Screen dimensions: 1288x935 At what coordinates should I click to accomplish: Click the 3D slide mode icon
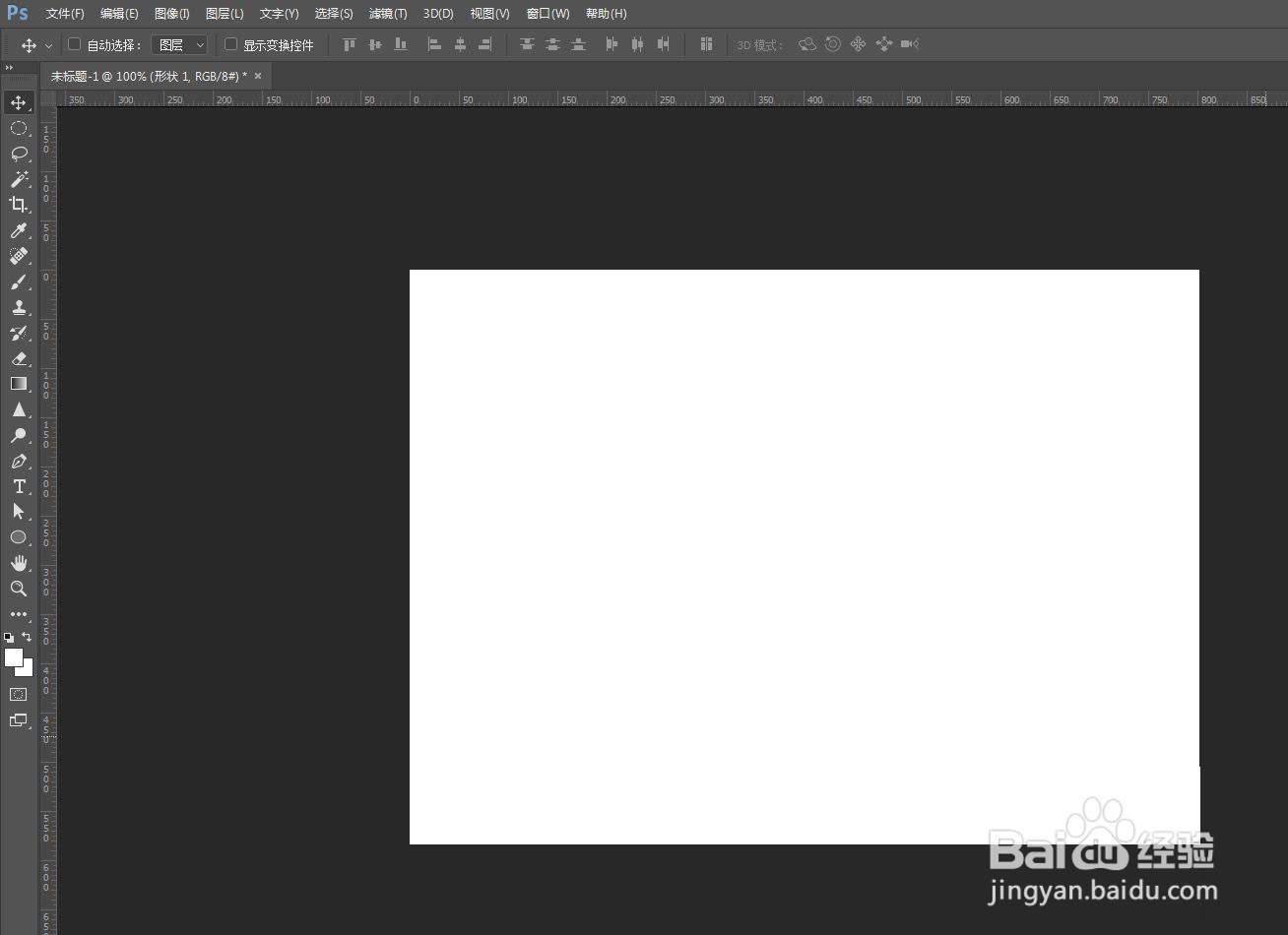pyautogui.click(x=884, y=44)
